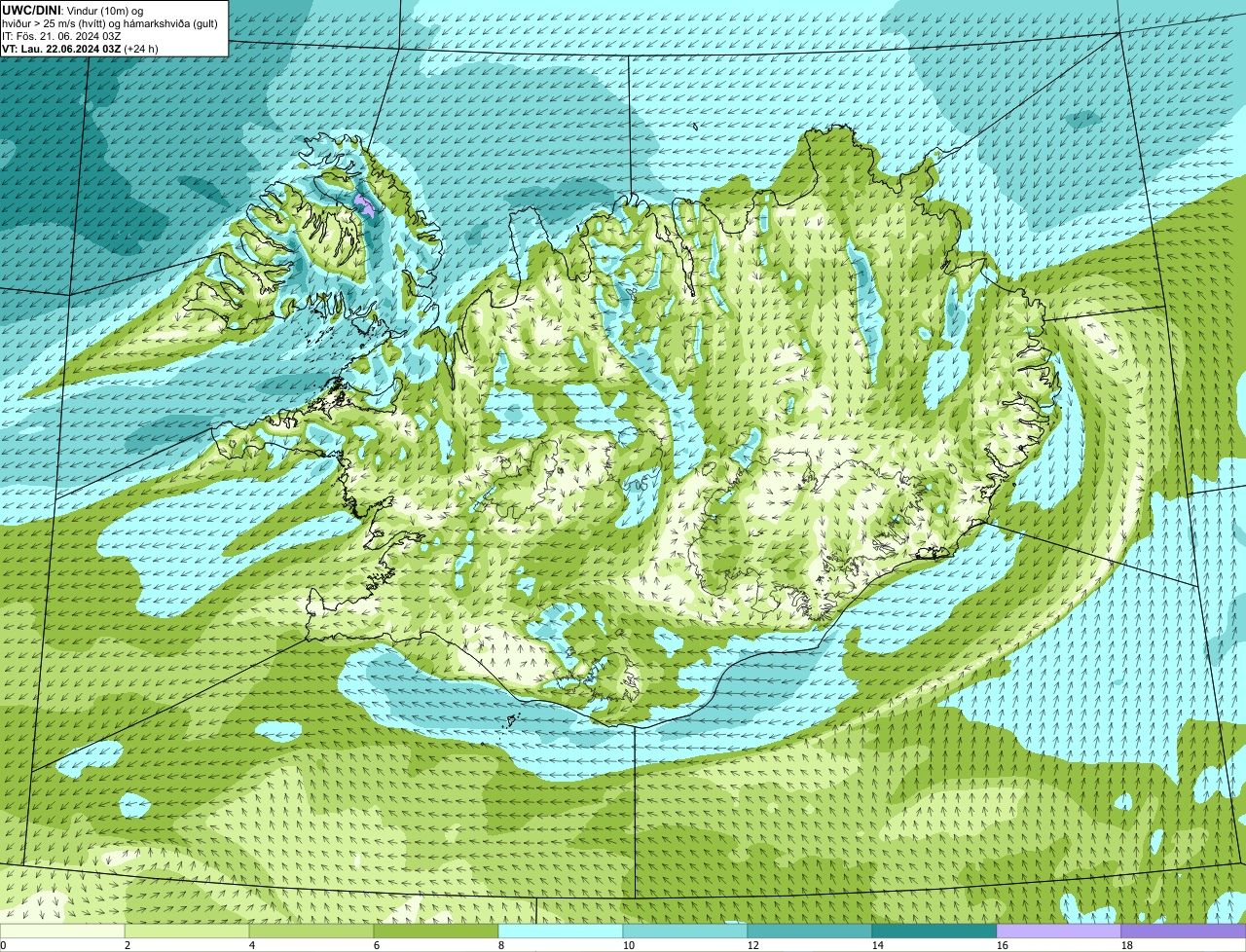Viewport: 1246px width, 952px height.
Task: Pick the 12–14 m/s teal legend band
Action: (x=810, y=931)
